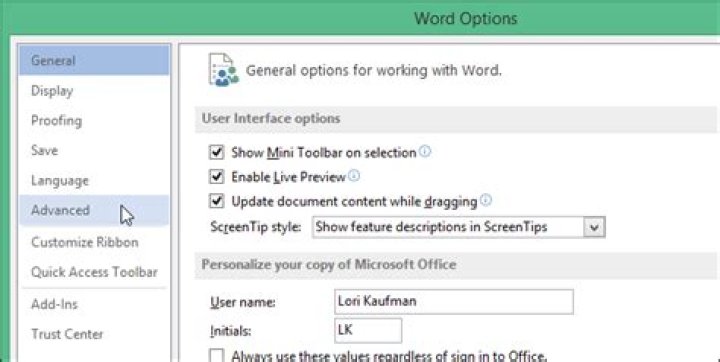The height and width of the screenshot is (362, 720).
Task: Uncheck Show Mini Toolbar on selection
Action: [x=216, y=152]
